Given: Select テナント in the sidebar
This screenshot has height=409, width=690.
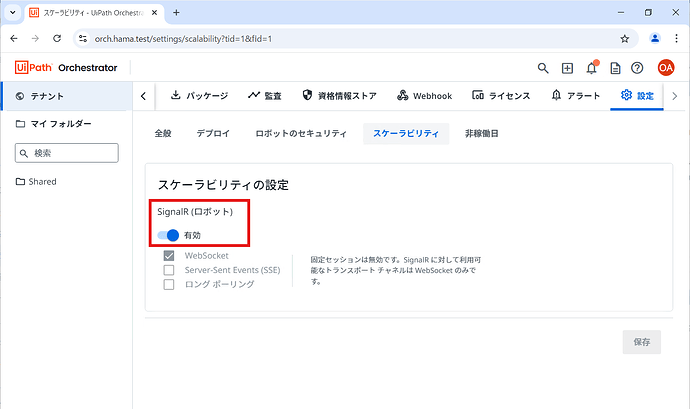Looking at the screenshot, I should [x=68, y=96].
